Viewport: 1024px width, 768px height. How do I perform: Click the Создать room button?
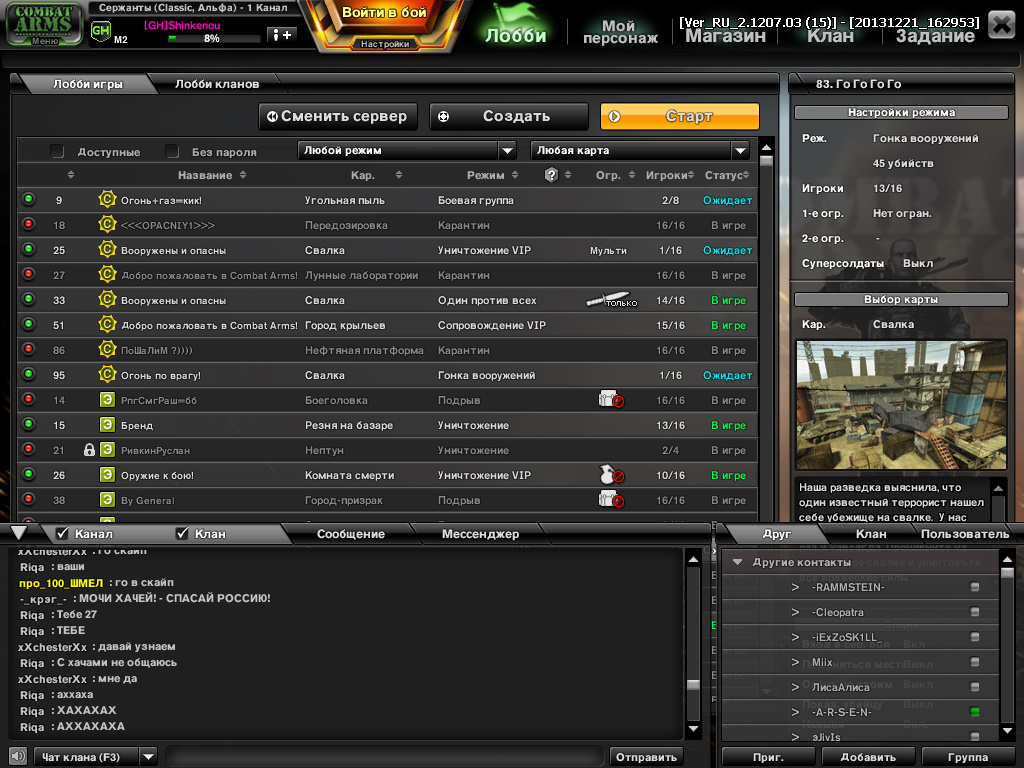[x=509, y=116]
